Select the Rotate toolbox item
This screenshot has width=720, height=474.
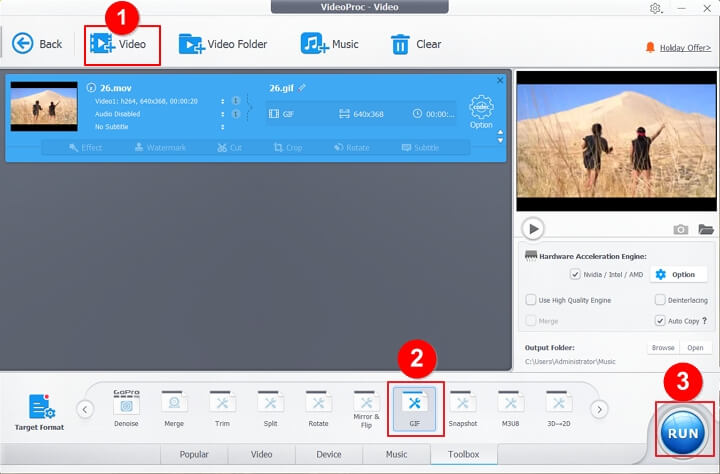coord(318,408)
